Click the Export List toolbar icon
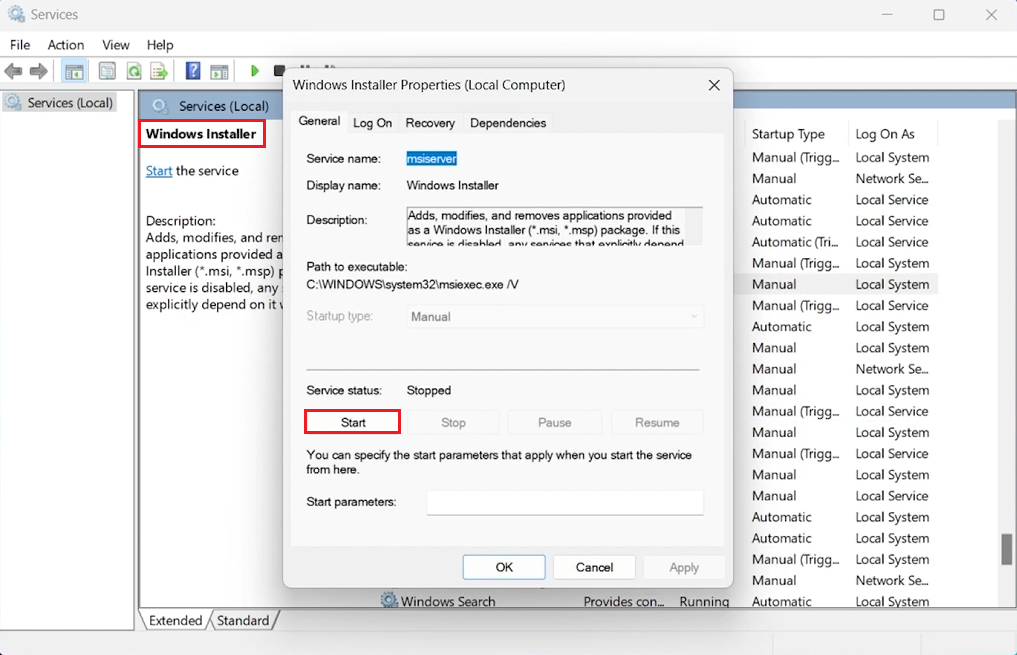 (160, 70)
